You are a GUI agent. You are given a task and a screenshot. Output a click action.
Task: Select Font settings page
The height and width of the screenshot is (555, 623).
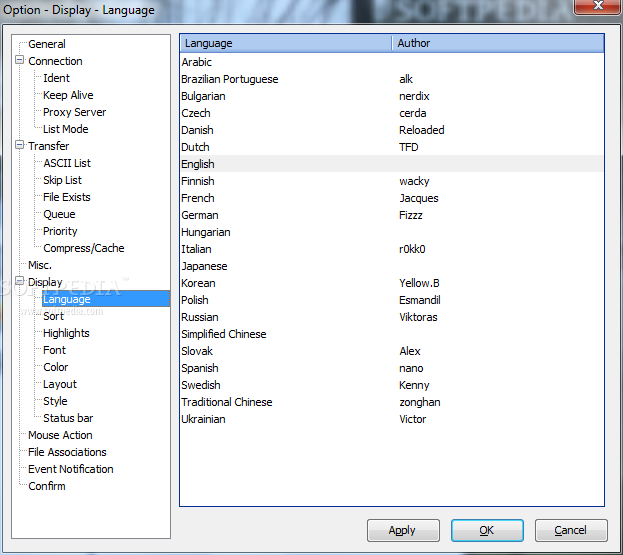(x=54, y=350)
